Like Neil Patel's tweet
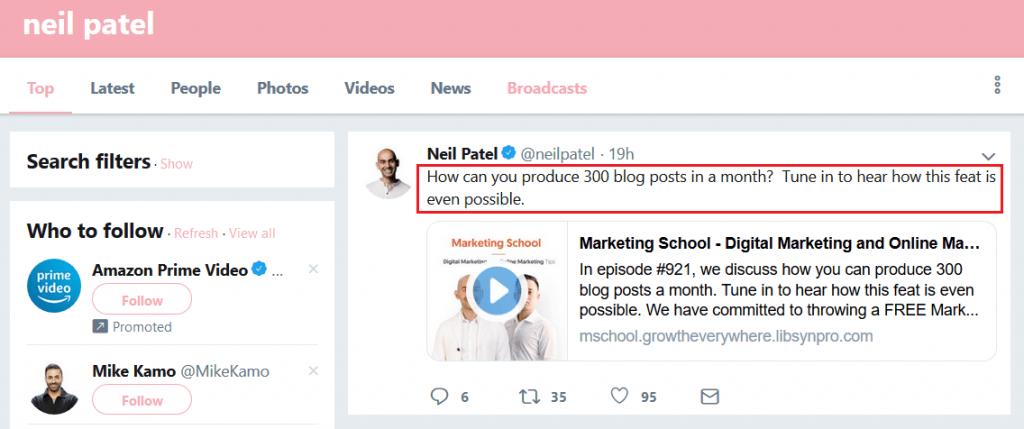Screen dimensions: 1024x429 (x=619, y=396)
